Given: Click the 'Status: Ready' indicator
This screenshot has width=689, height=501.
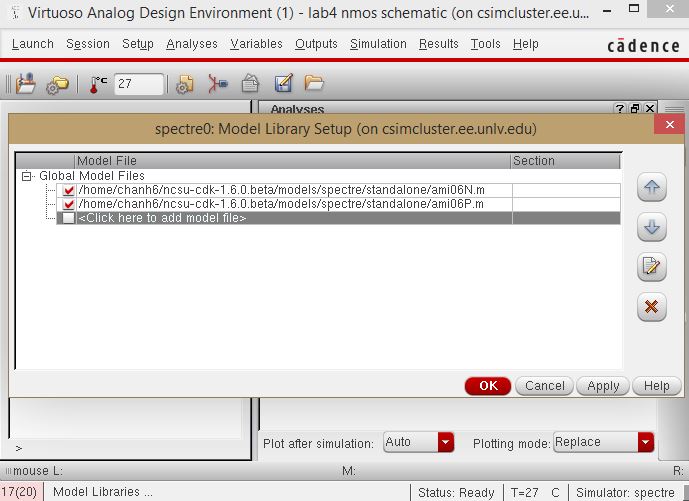Looking at the screenshot, I should [456, 493].
